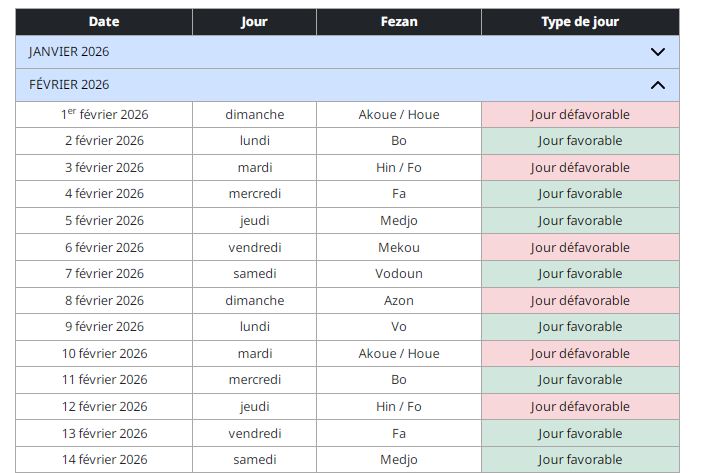
Task: Select the 10 février 2026 date cell
Action: pos(104,354)
